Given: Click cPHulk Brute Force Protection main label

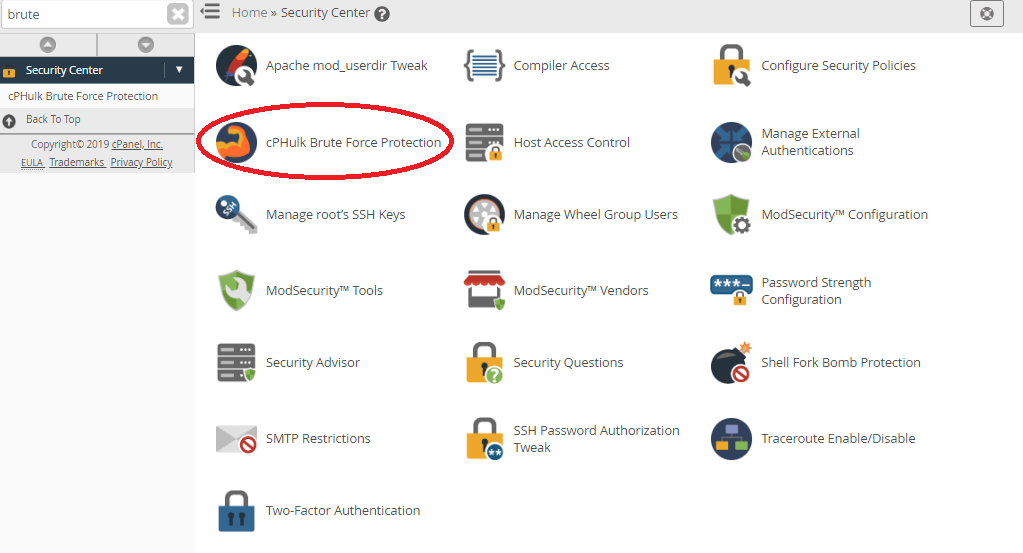Looking at the screenshot, I should coord(353,142).
